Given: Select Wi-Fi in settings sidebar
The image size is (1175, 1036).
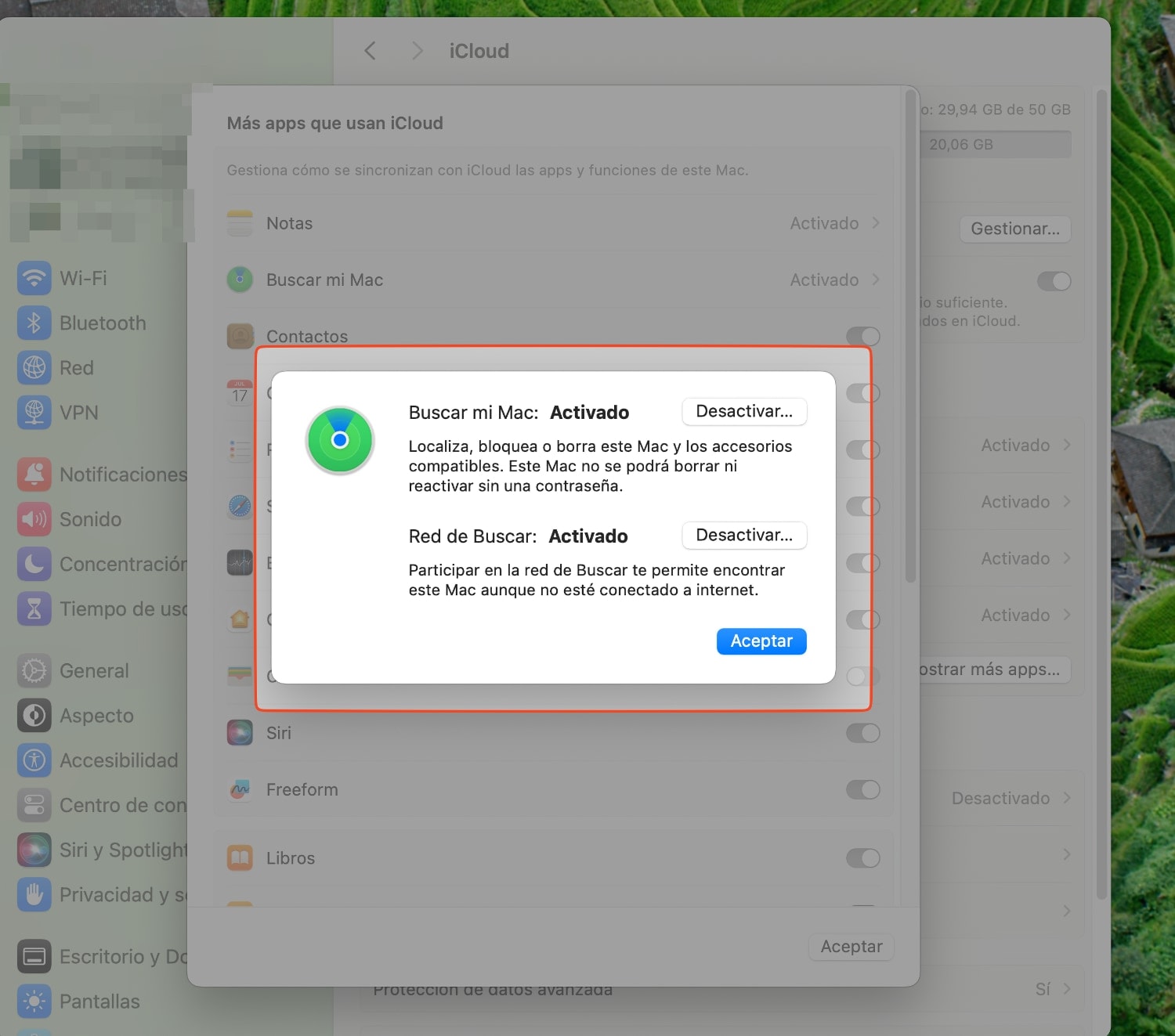Looking at the screenshot, I should click(x=83, y=278).
